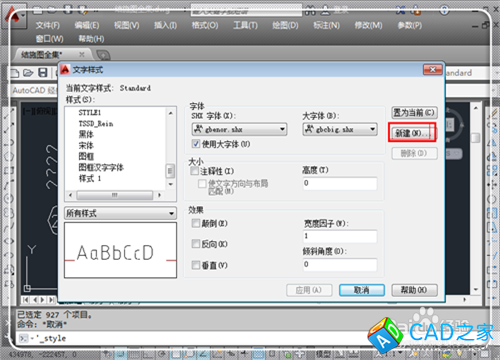Select the Move tool in modify toolbar
This screenshot has width=500, height=360.
492,185
